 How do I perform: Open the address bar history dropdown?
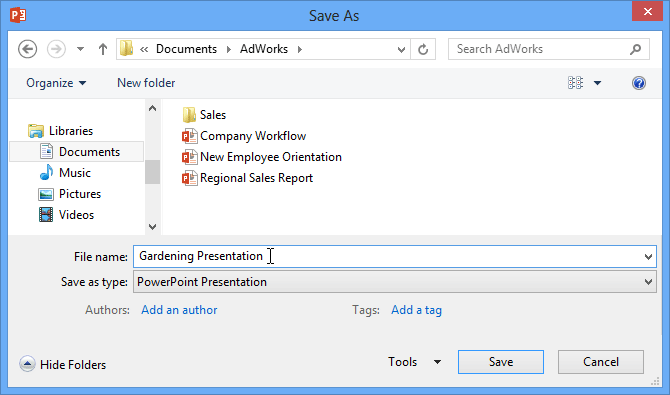pyautogui.click(x=401, y=50)
